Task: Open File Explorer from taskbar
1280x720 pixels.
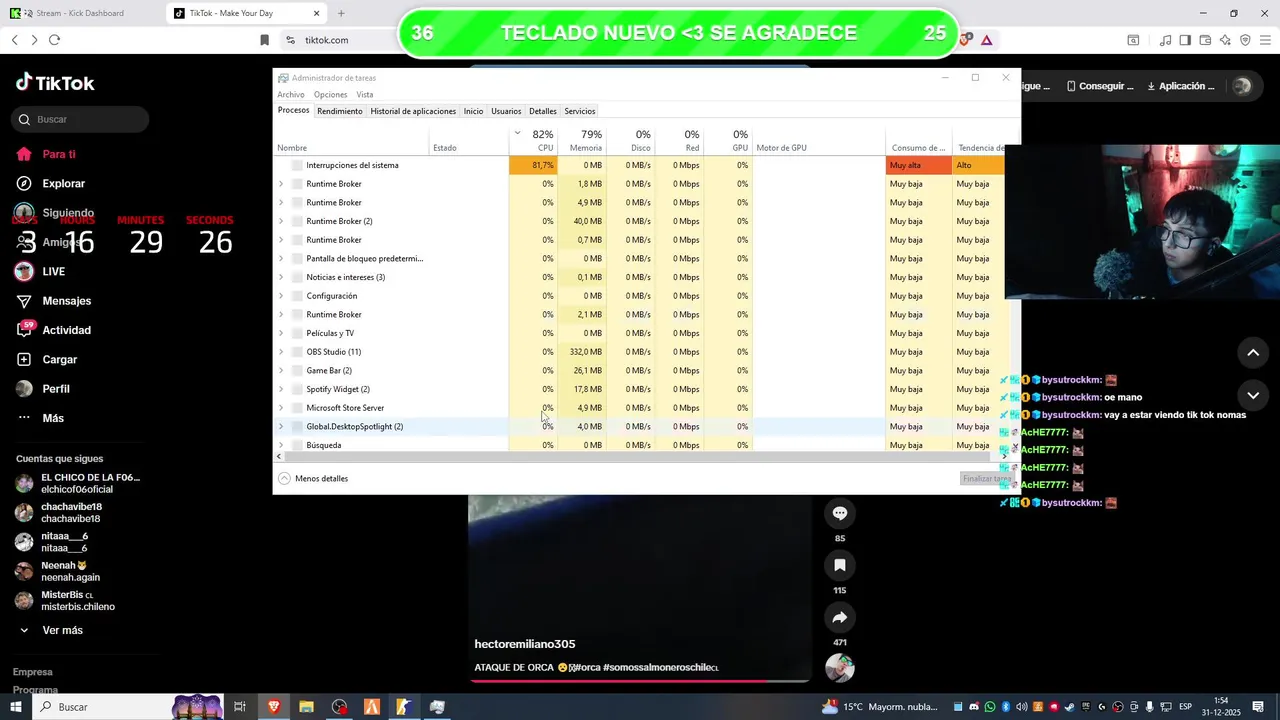Action: pyautogui.click(x=306, y=707)
